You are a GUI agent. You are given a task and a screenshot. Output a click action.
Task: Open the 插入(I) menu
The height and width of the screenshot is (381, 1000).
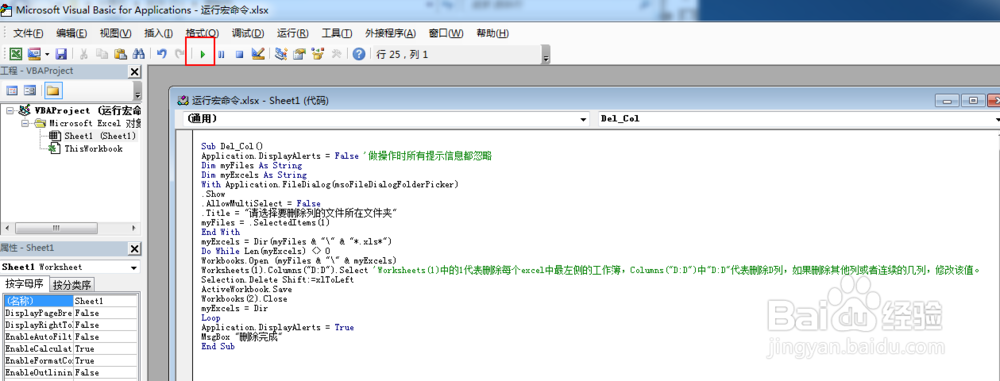coord(159,33)
